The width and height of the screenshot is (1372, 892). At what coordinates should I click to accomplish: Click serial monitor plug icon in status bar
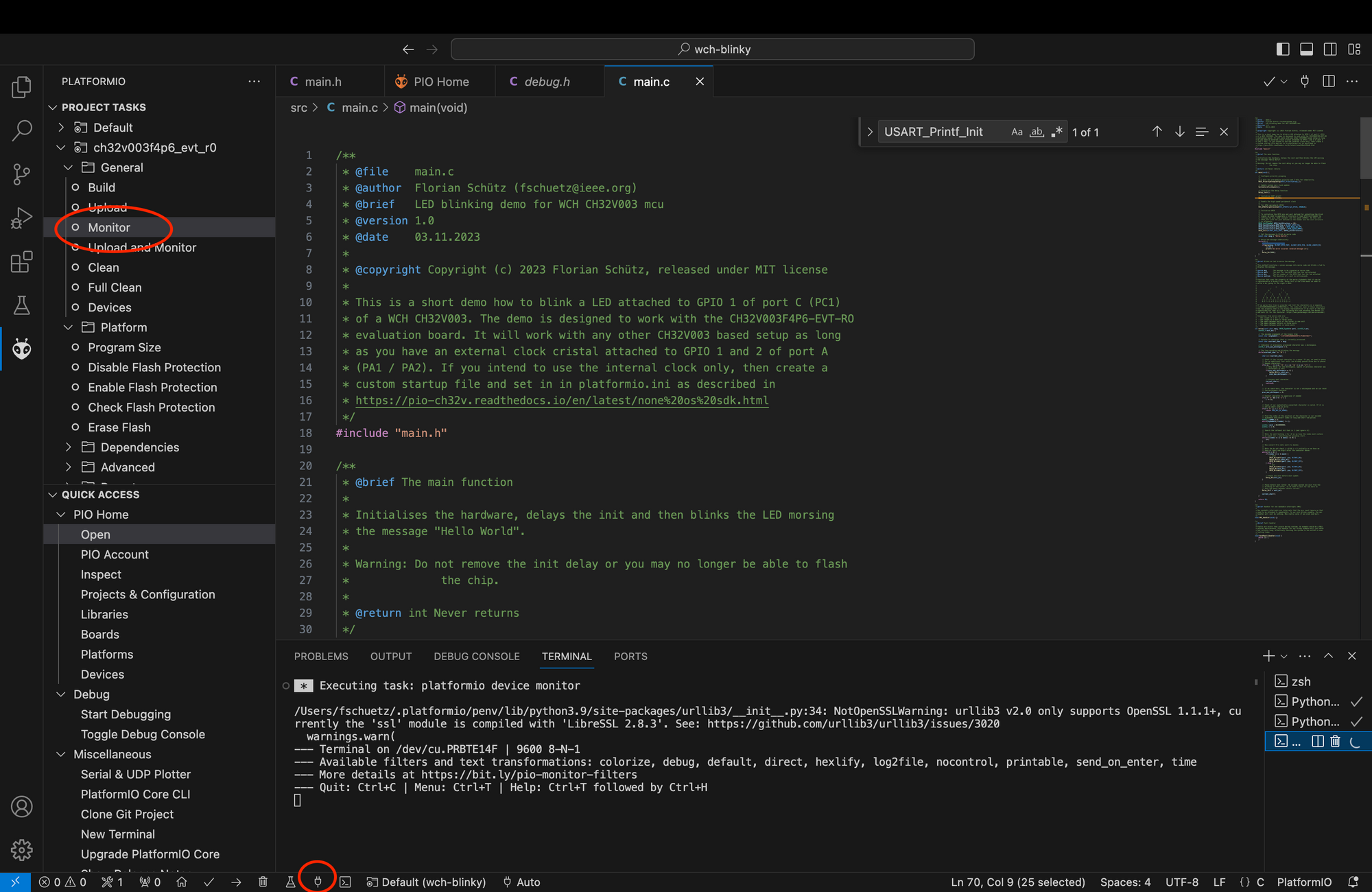tap(318, 882)
